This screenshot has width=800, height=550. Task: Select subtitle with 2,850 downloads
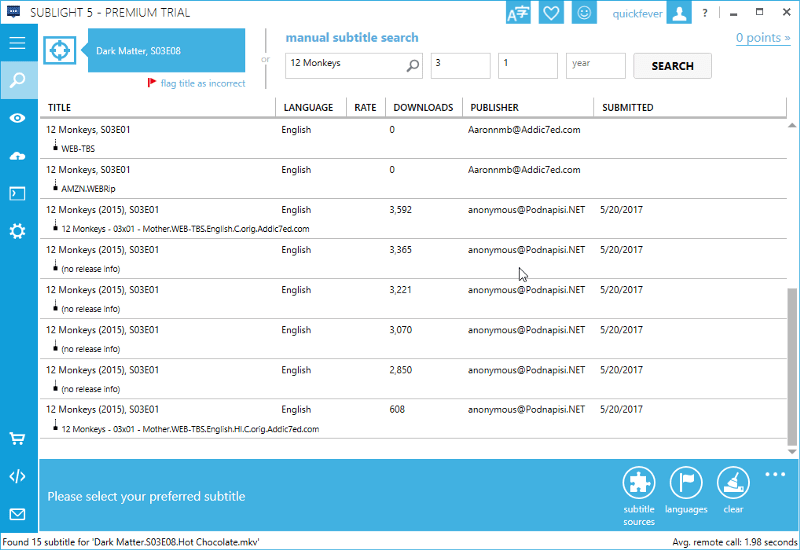[x=413, y=379]
